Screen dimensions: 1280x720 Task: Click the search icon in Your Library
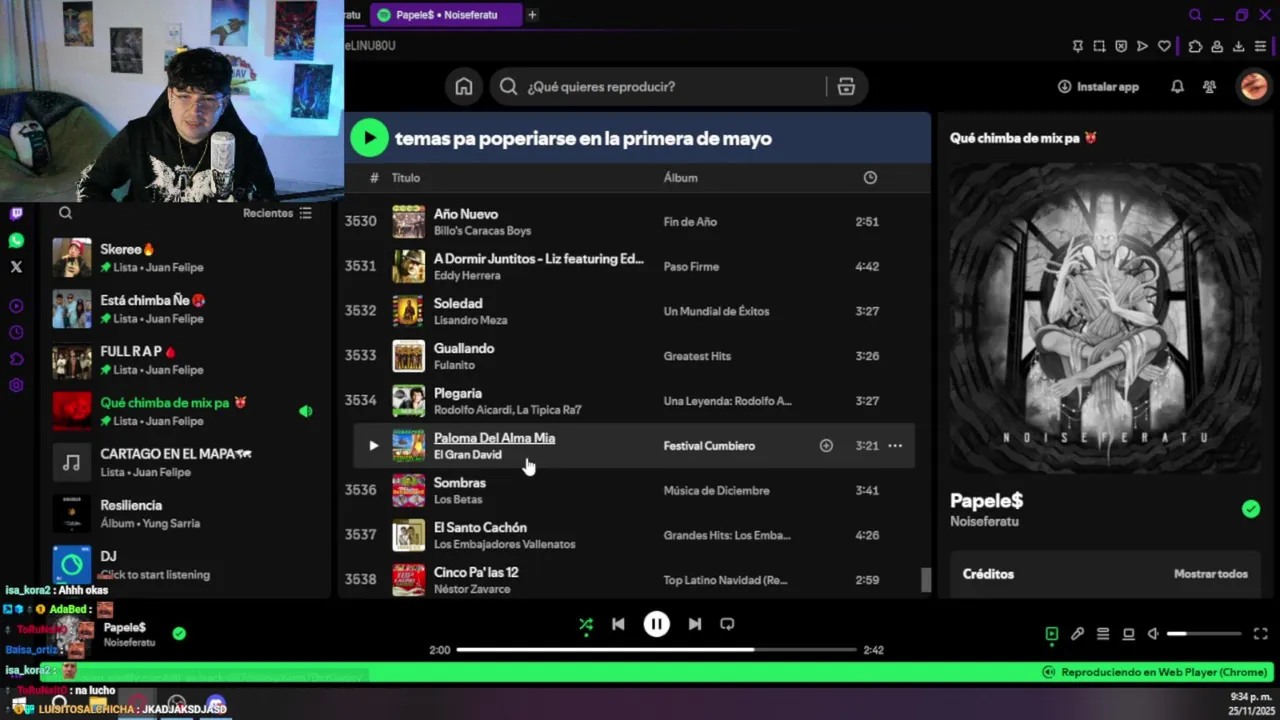65,213
